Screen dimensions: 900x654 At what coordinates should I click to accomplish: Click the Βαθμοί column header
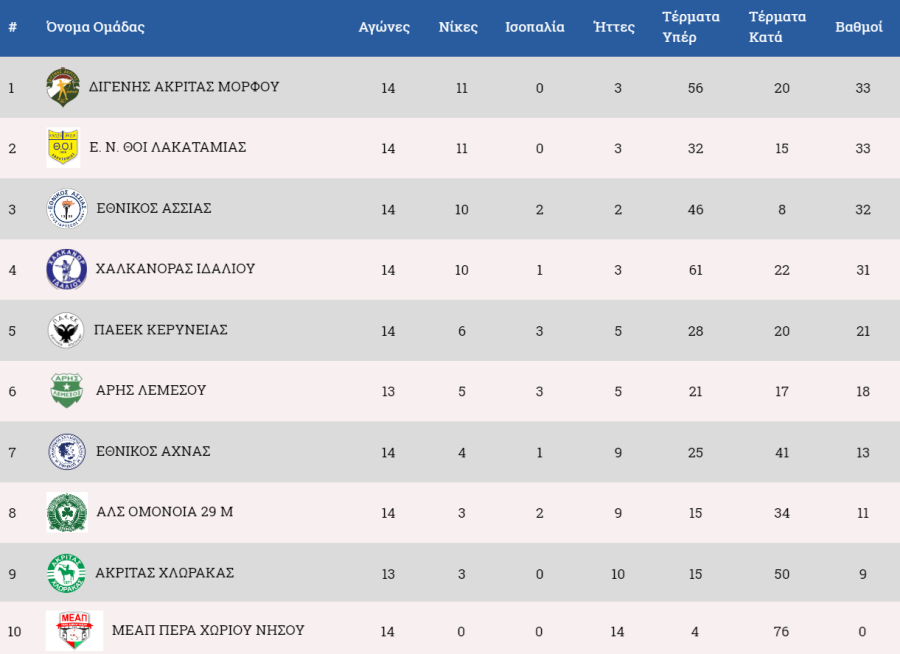point(859,27)
